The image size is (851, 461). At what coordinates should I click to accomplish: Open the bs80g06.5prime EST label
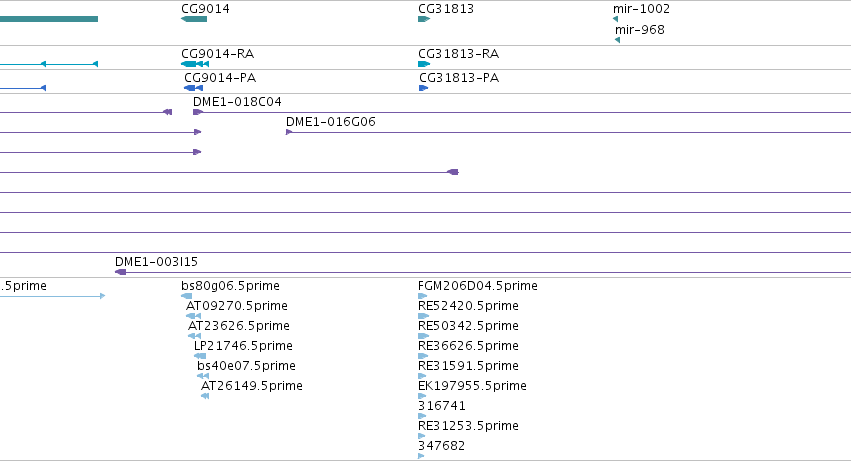click(x=230, y=286)
